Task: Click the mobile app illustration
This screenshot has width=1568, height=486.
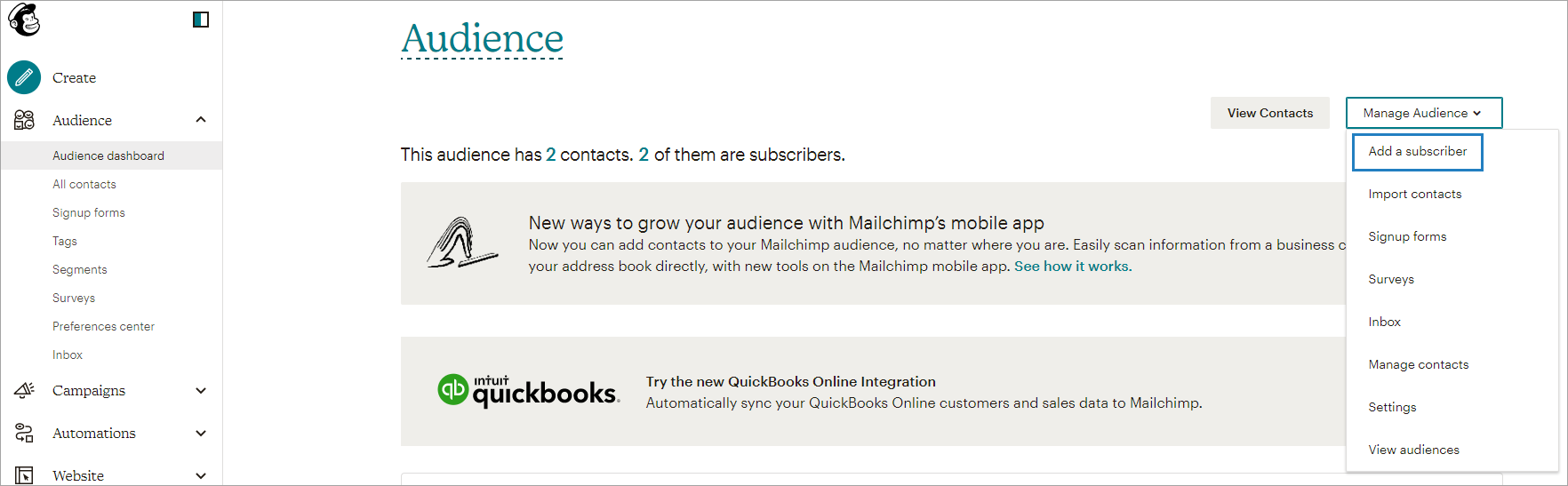Action: click(x=461, y=243)
